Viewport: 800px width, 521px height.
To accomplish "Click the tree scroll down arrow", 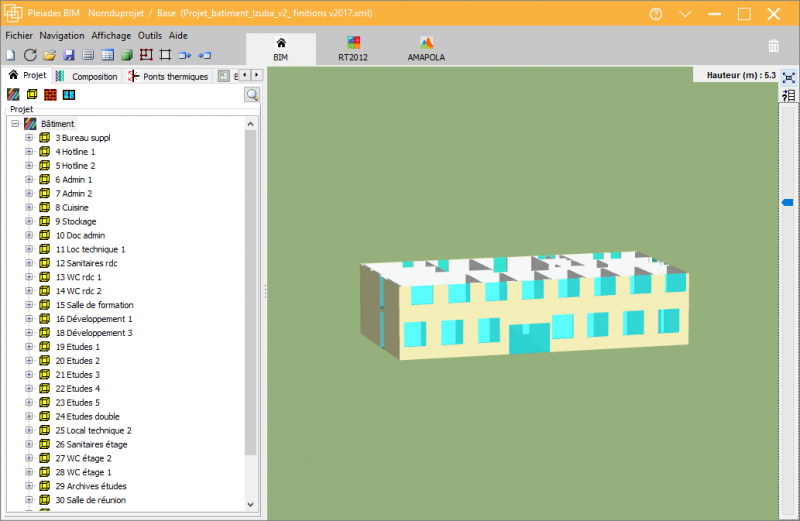I will [x=250, y=504].
